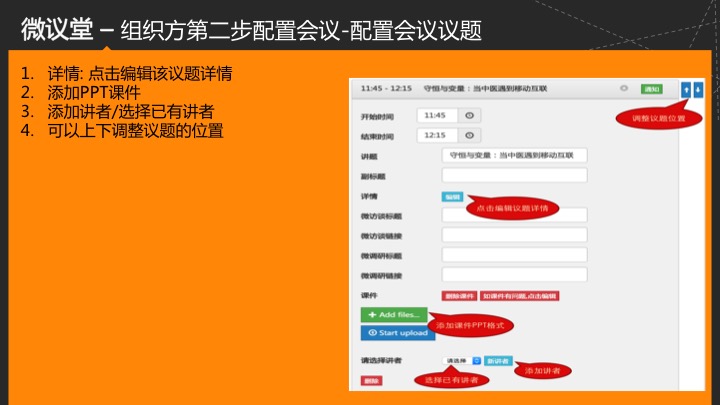Screen dimensions: 720x405
Task: Click the 结束时间 field showing 12:15
Action: 440,135
